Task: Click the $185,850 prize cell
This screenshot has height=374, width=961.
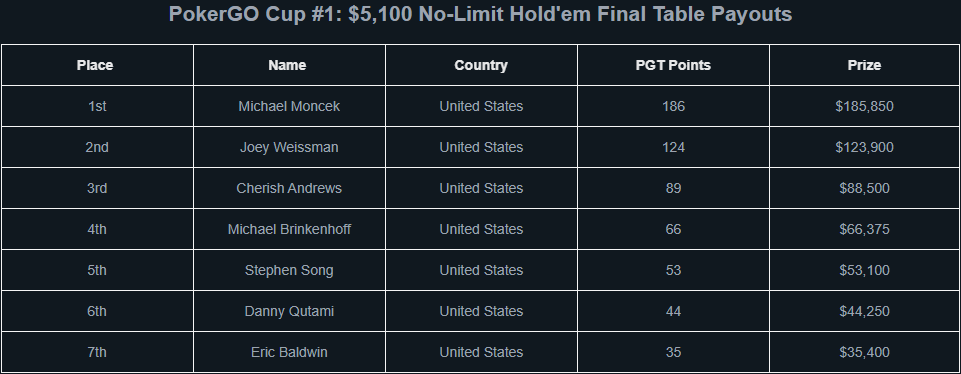Action: click(x=864, y=106)
